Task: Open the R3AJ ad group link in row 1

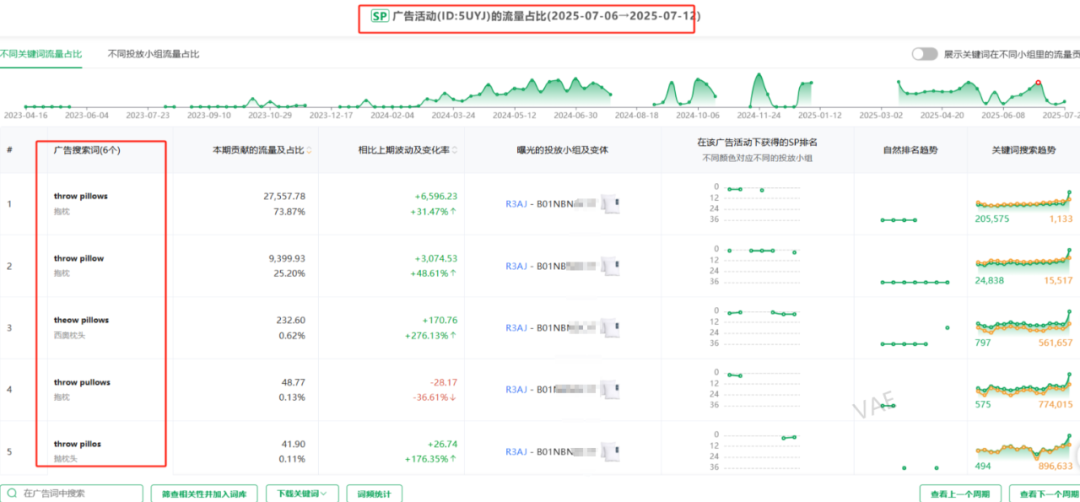Action: [516, 204]
